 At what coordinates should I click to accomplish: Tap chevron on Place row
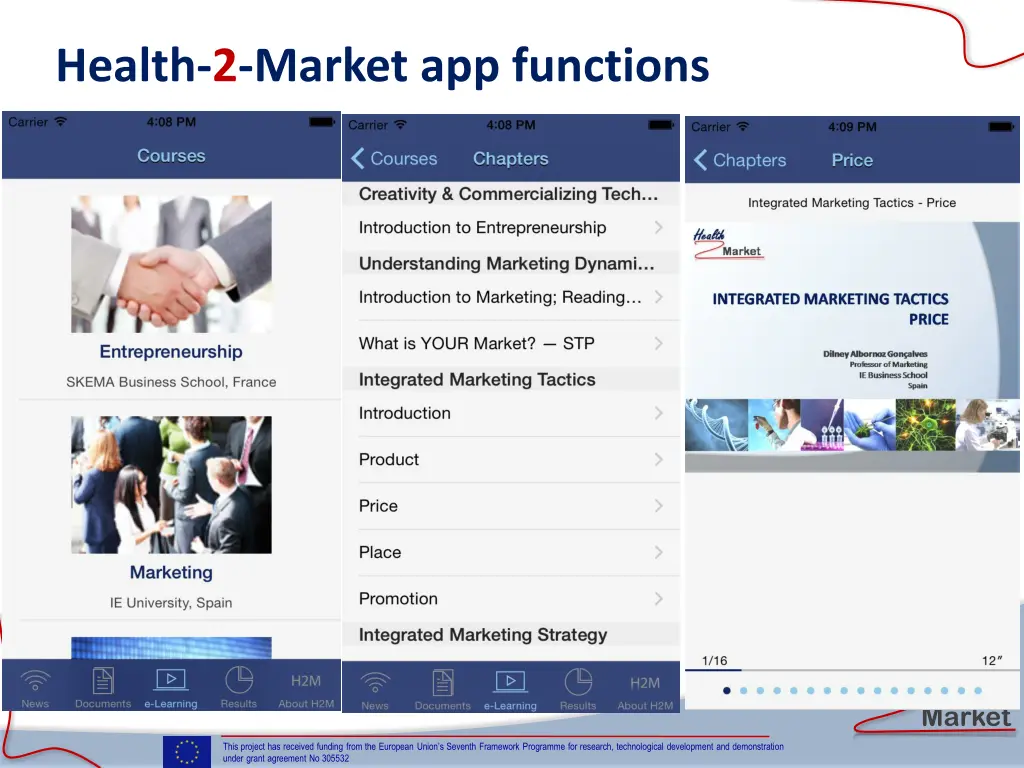tap(658, 552)
